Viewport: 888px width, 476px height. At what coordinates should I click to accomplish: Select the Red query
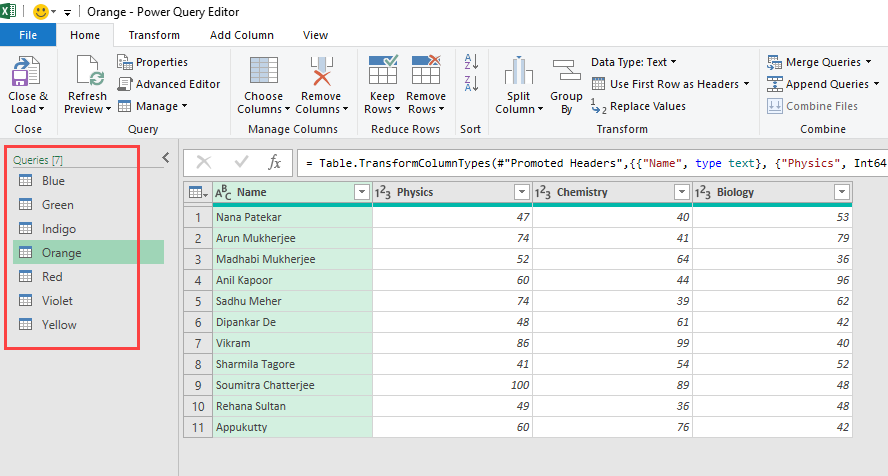click(x=88, y=277)
